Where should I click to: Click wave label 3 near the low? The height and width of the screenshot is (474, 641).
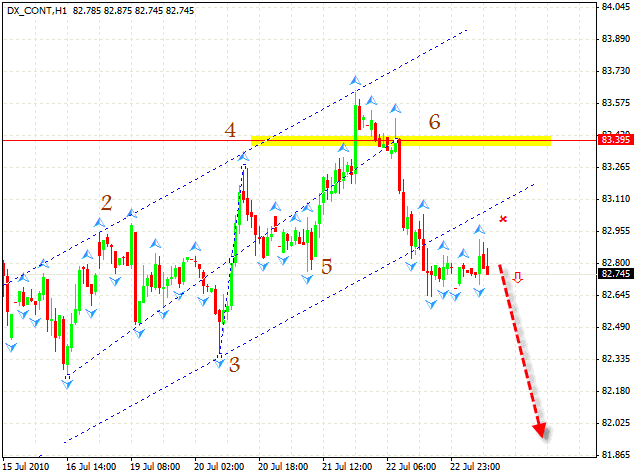[x=234, y=365]
